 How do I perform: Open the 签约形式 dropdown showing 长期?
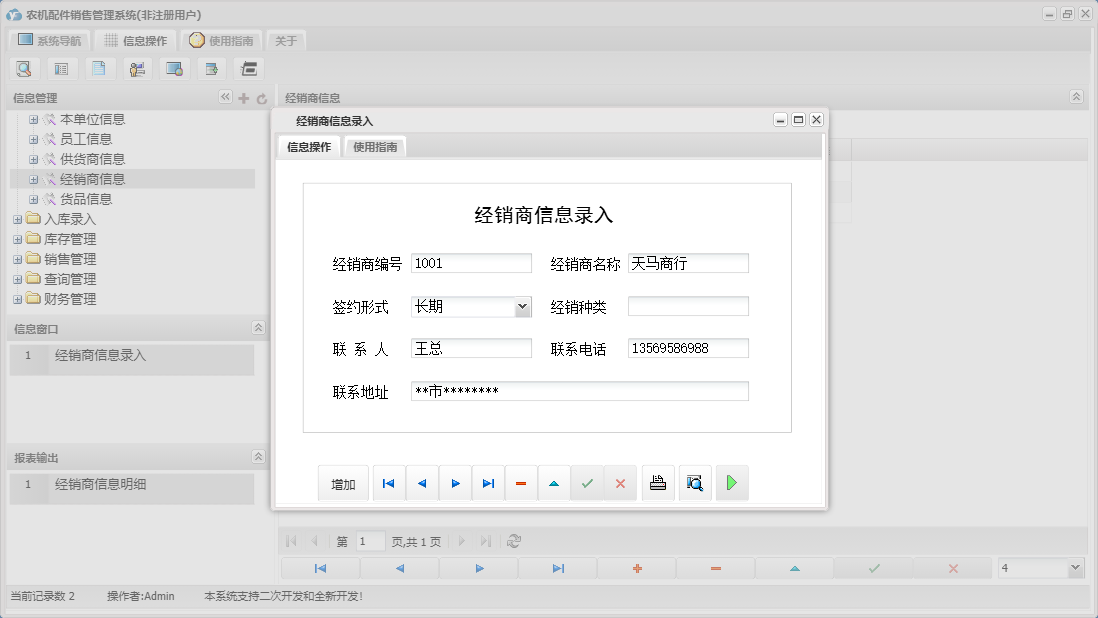pos(524,307)
